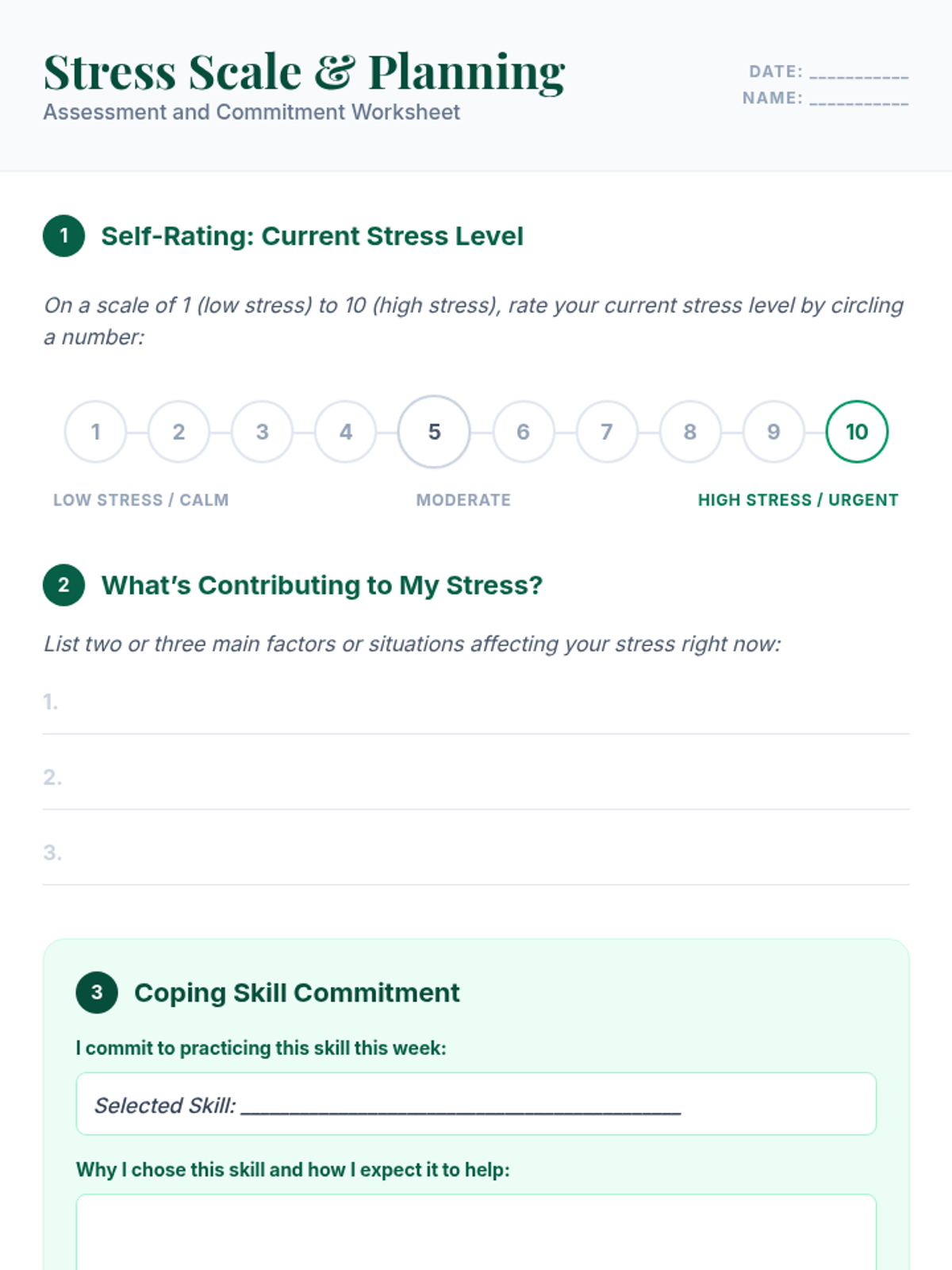Select highest stress rating 10
This screenshot has height=1270, width=952.
[x=857, y=432]
